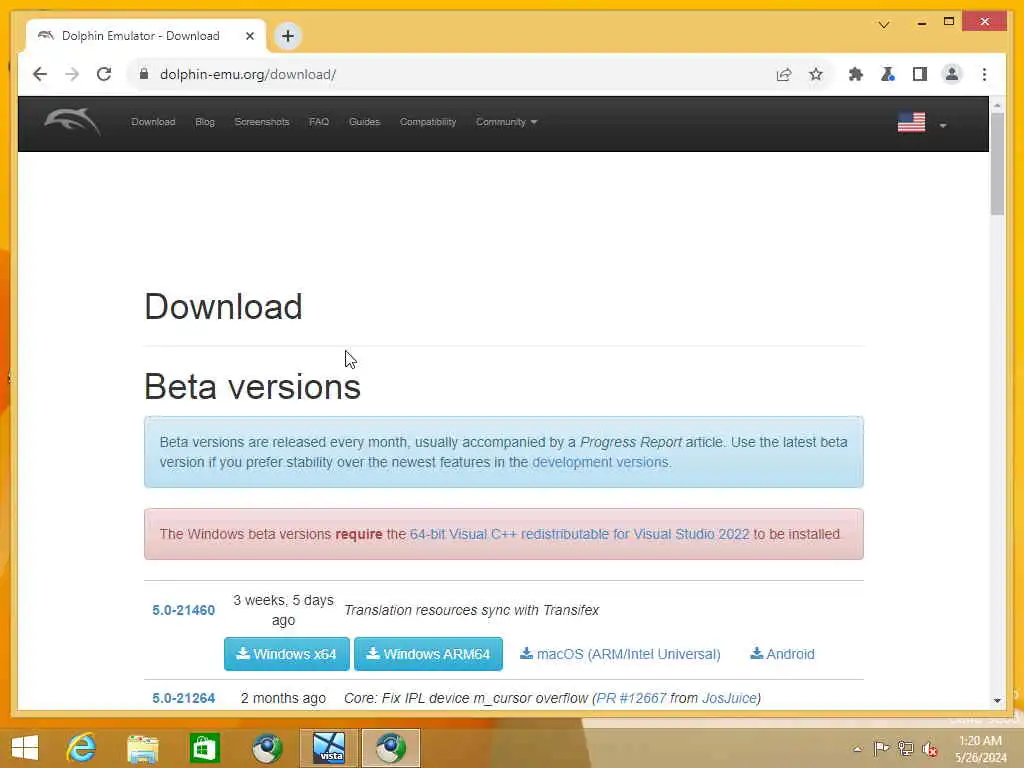Click the Action Center flag tray icon

(880, 748)
